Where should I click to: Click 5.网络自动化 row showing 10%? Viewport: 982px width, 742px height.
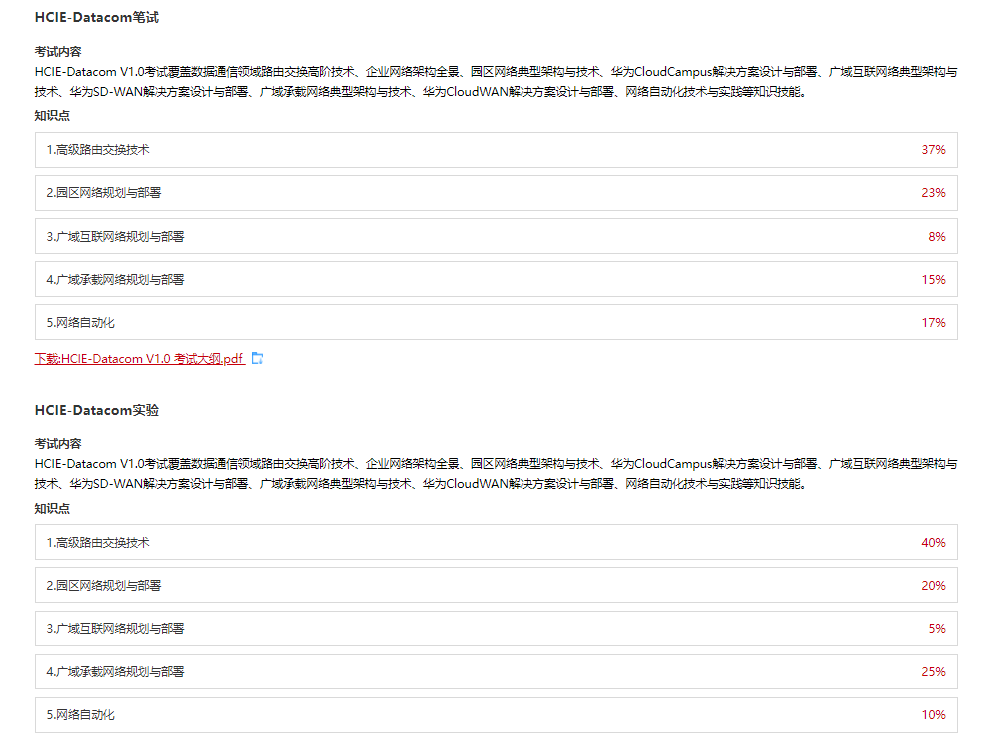(x=496, y=715)
